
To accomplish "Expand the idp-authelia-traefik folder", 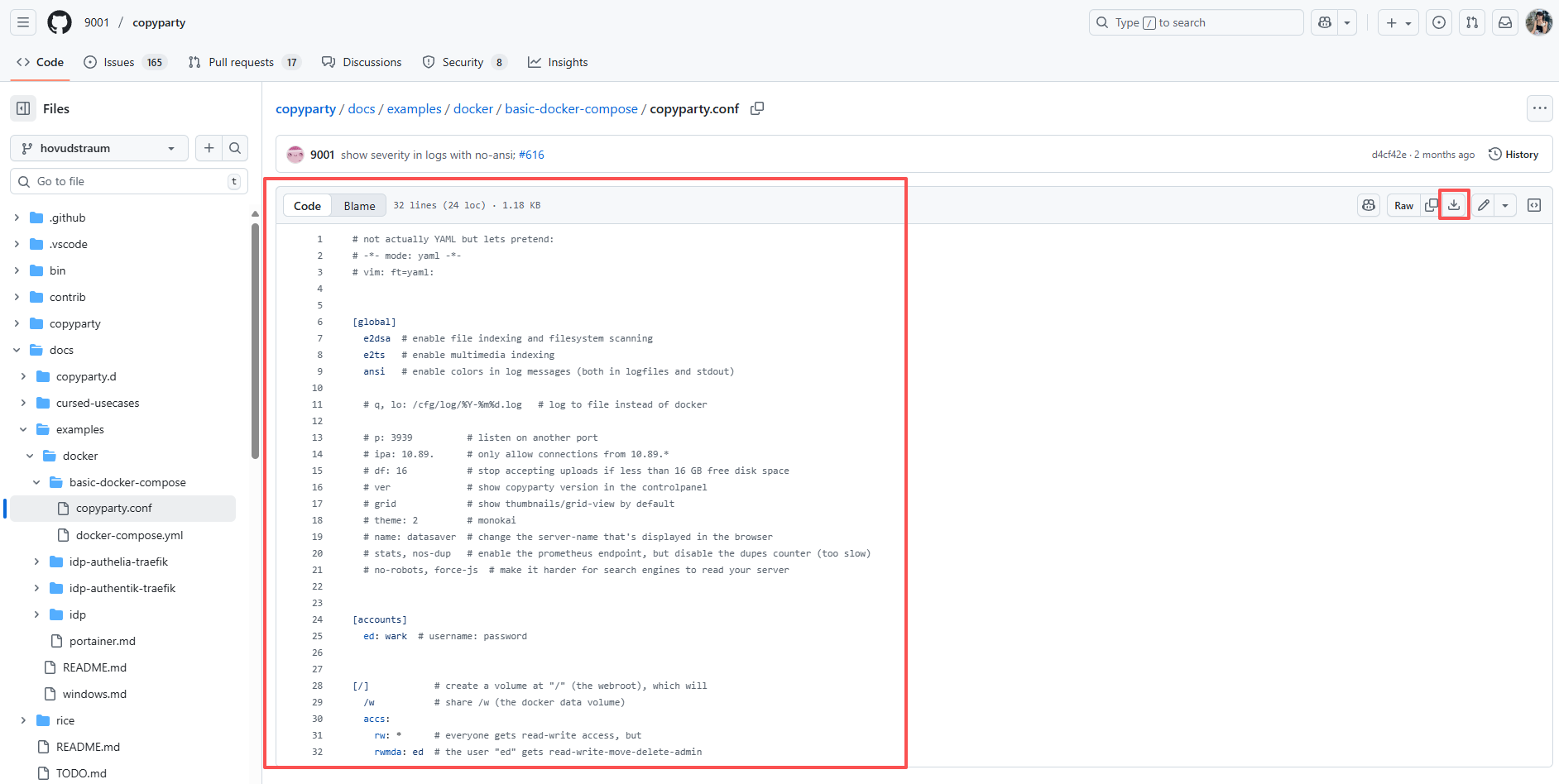I will coord(36,562).
